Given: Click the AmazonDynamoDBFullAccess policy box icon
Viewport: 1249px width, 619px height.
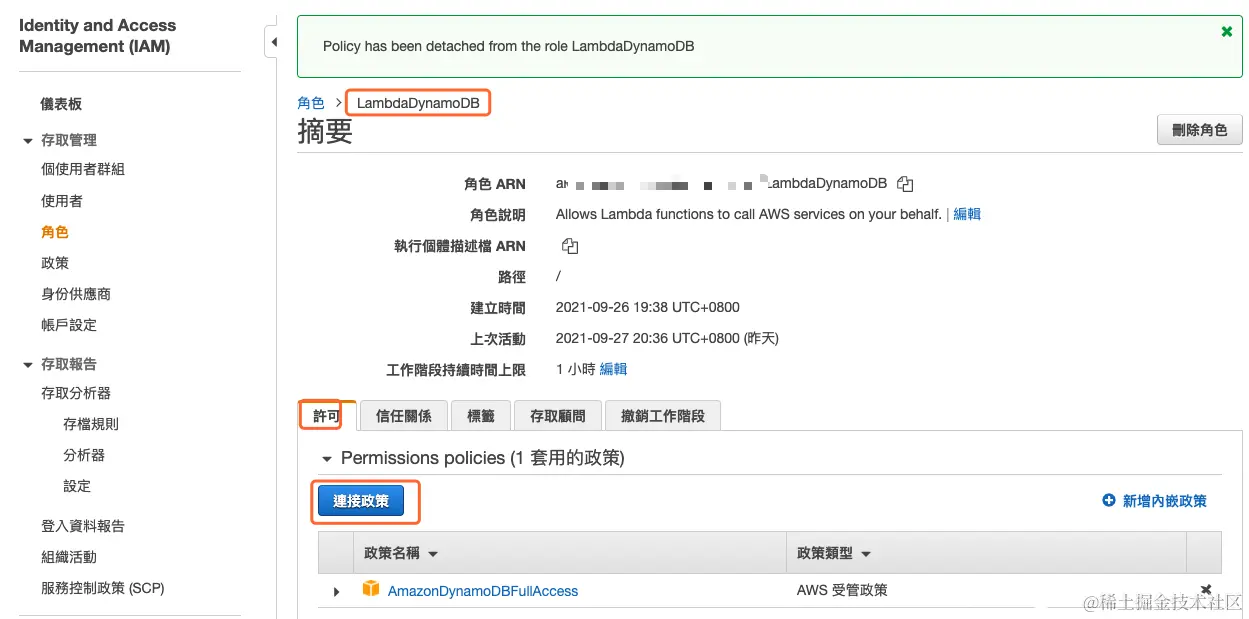Looking at the screenshot, I should point(371,590).
